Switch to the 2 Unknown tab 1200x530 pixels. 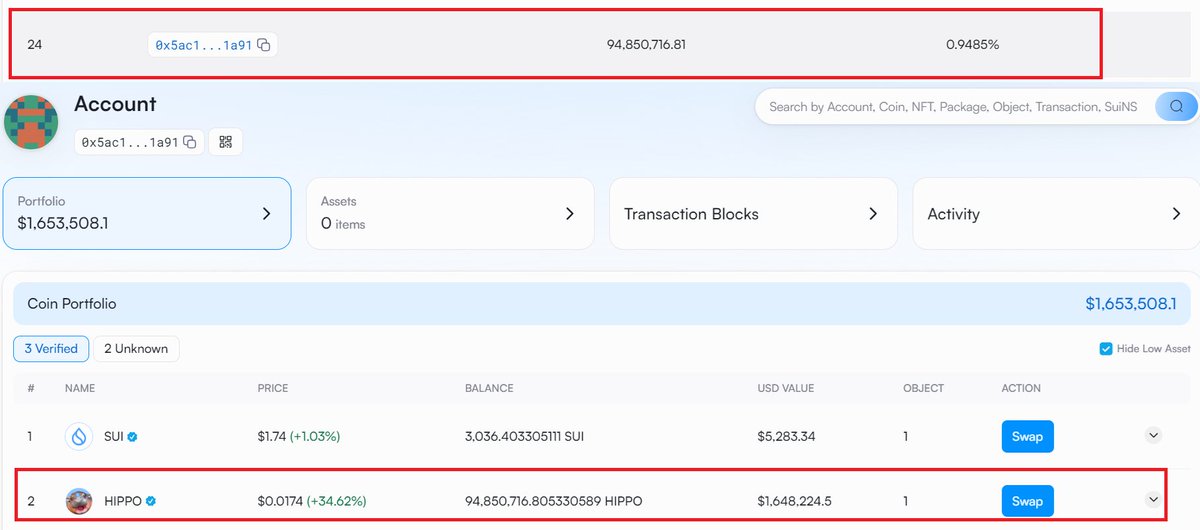pos(137,349)
